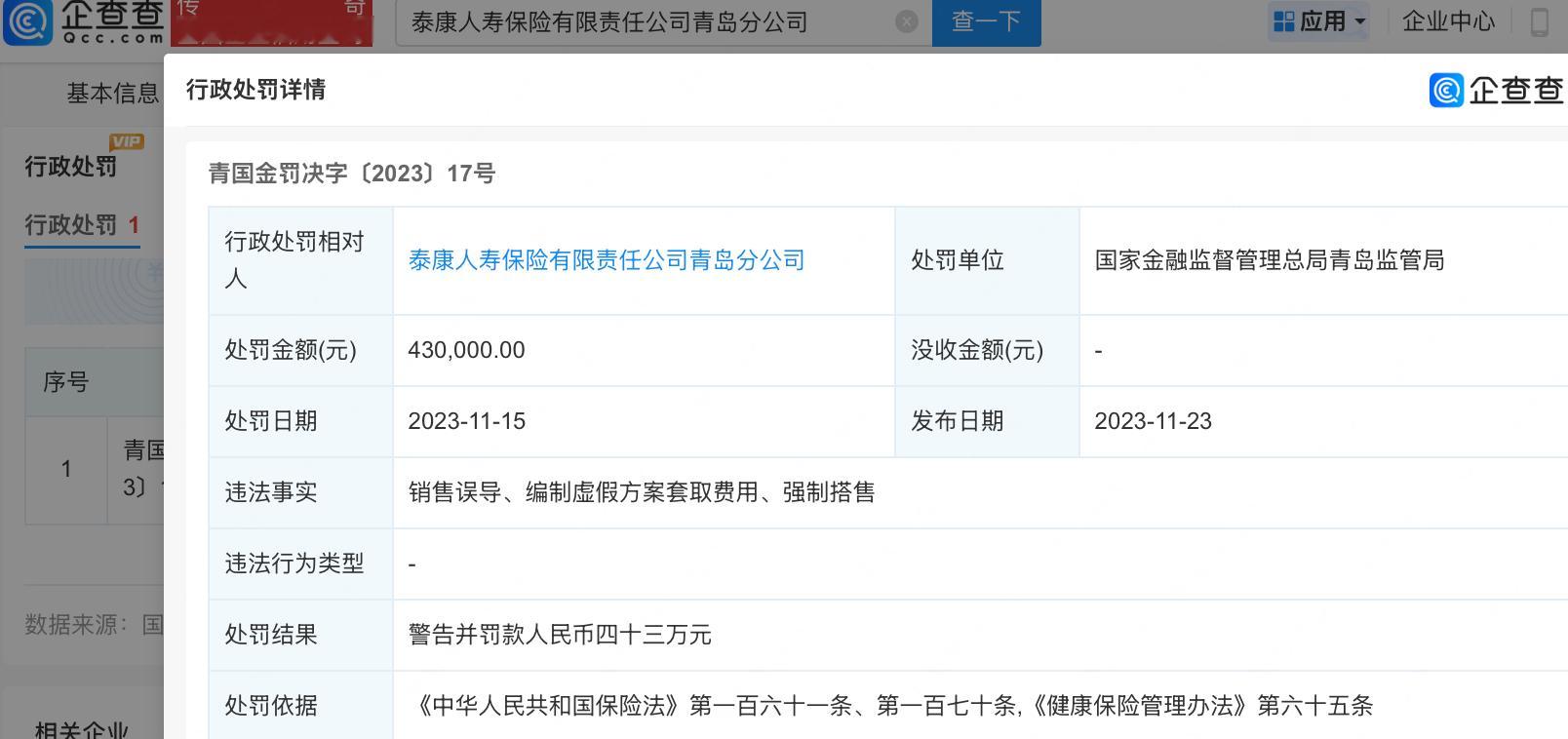Click the penalty date 2023-11-15
1568x739 pixels.
[x=466, y=421]
